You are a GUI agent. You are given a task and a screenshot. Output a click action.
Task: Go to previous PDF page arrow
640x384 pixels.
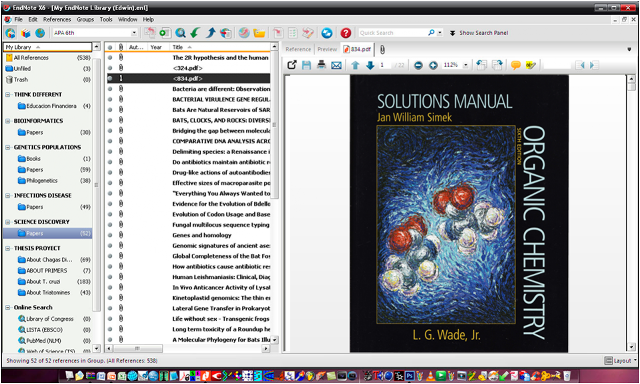tap(355, 65)
